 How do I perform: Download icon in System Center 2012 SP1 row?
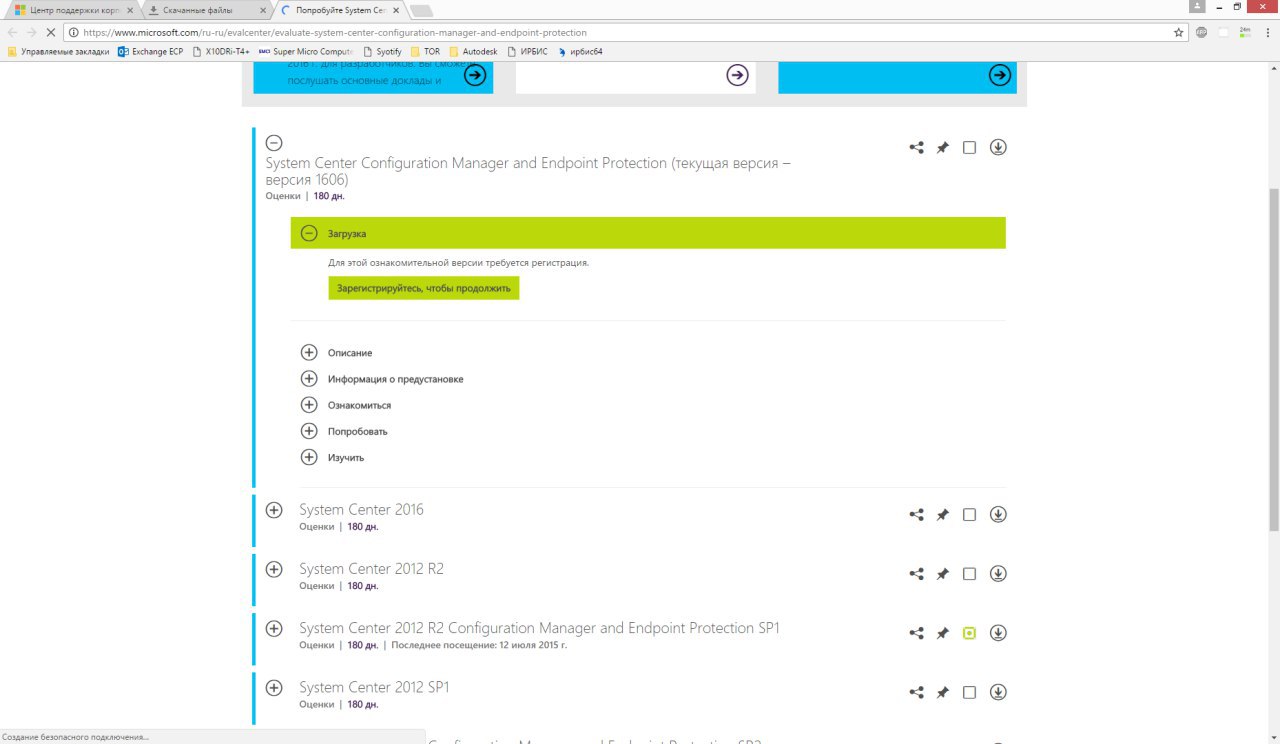[x=998, y=691]
